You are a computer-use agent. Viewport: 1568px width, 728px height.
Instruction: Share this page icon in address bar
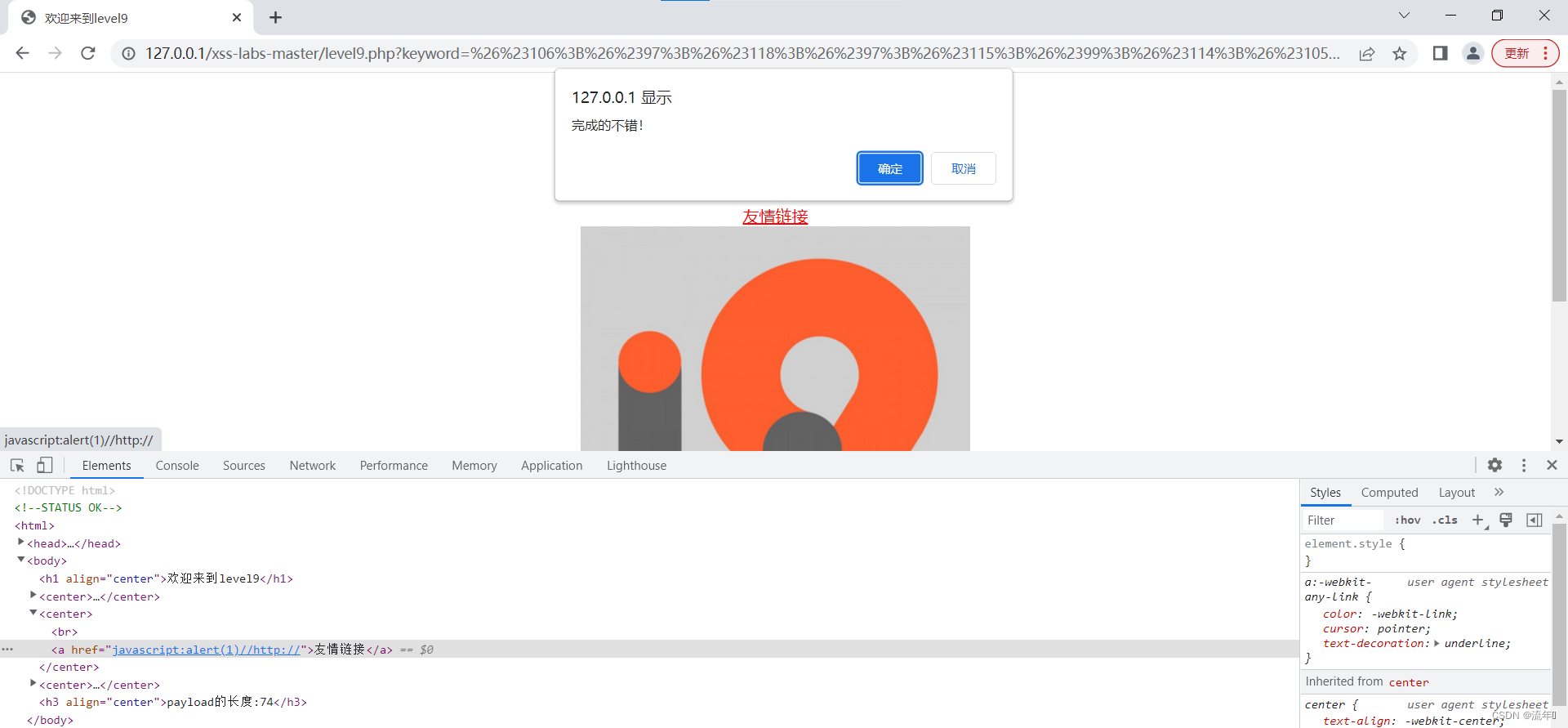pos(1367,53)
